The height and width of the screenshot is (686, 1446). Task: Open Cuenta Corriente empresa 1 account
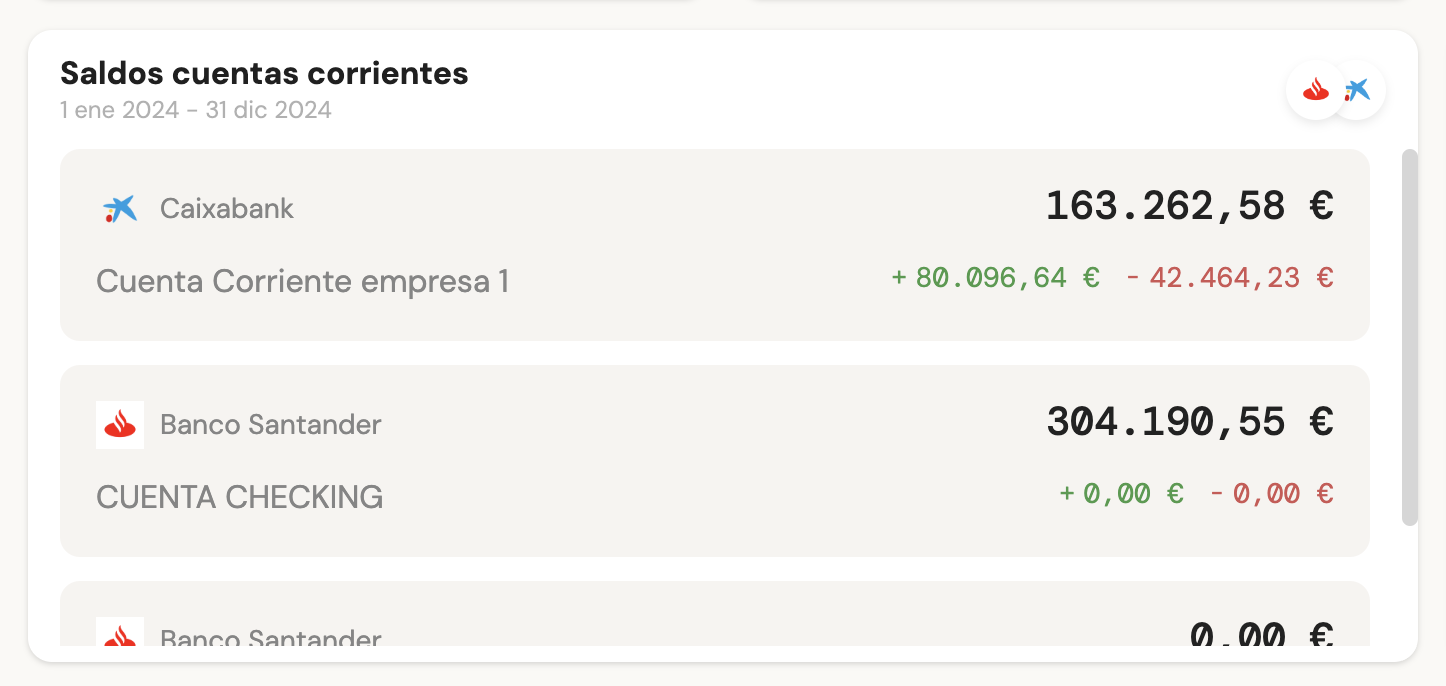click(302, 282)
